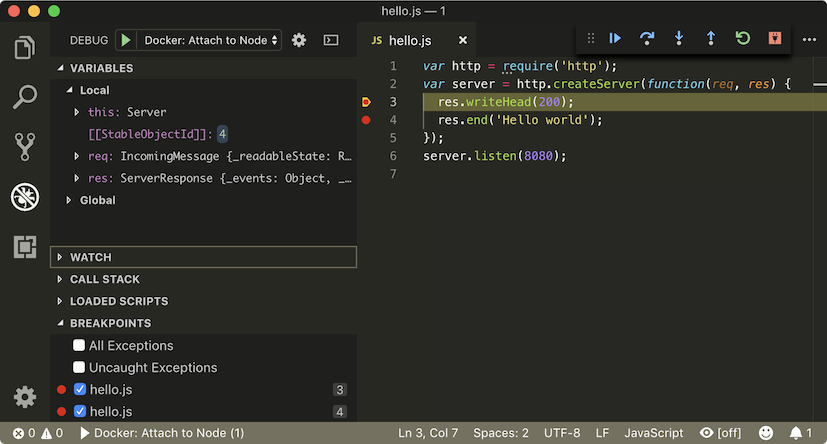Screen dimensions: 827x444
Task: Toggle the current breakpoint on line 3
Action: 366,102
